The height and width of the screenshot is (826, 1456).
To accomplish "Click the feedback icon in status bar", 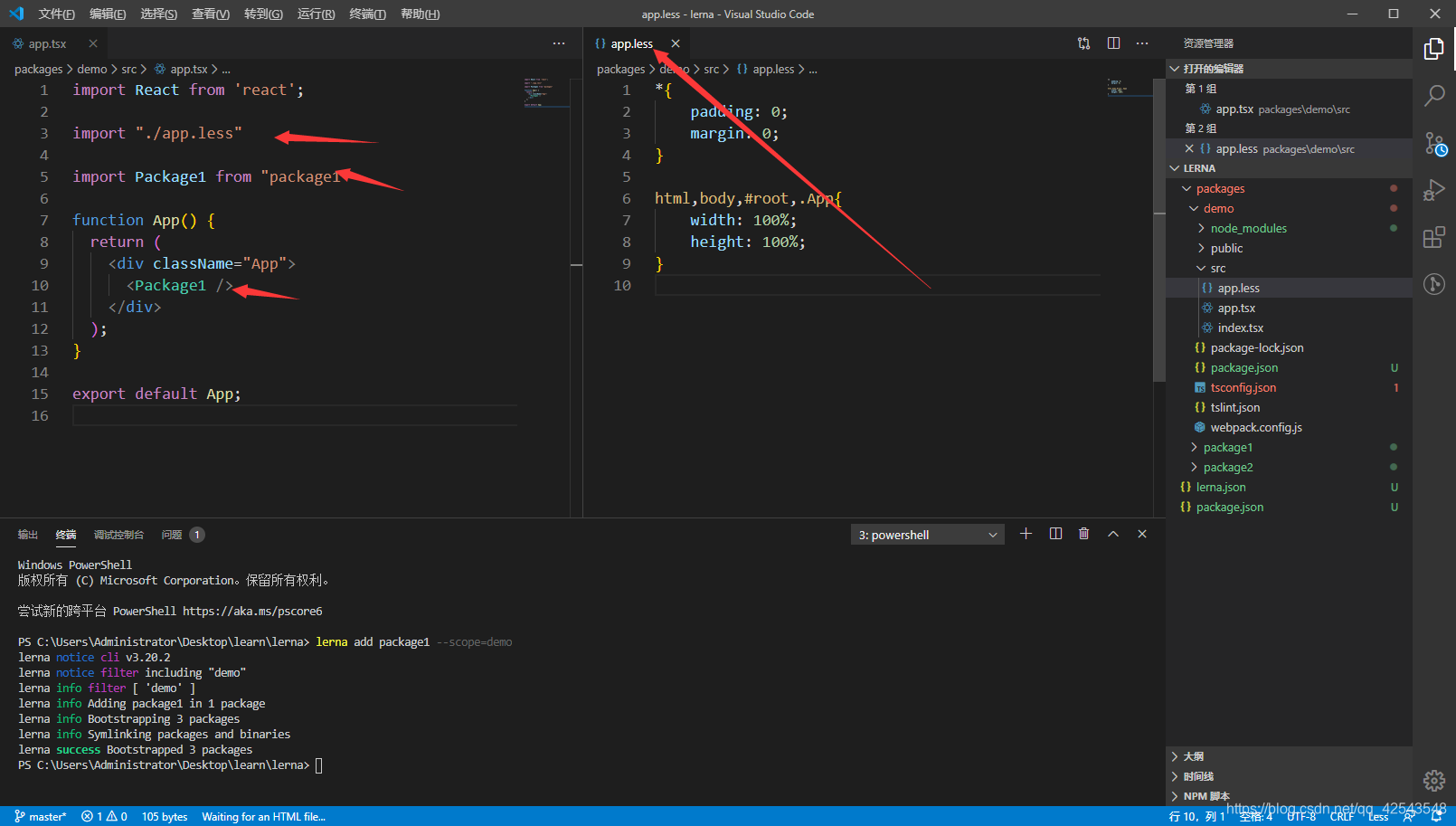I will coord(1409,816).
